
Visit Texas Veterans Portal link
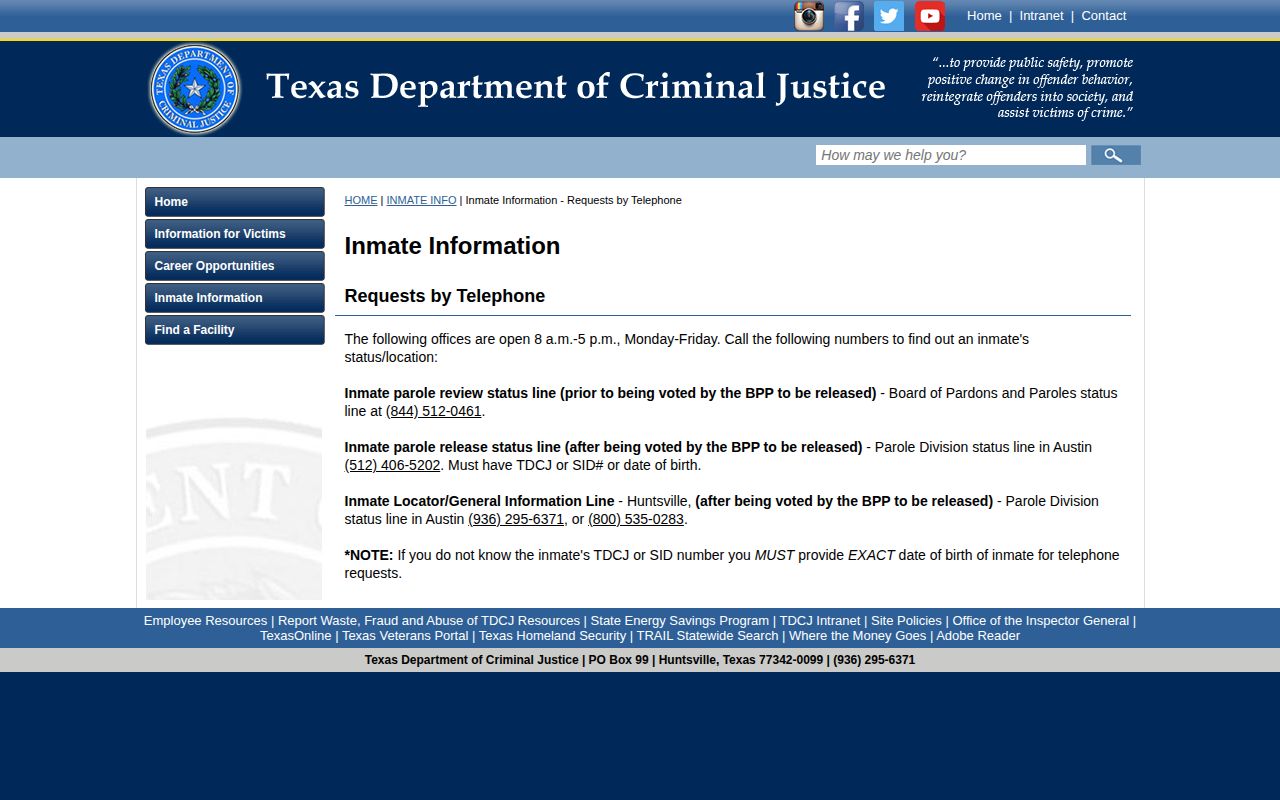click(405, 636)
